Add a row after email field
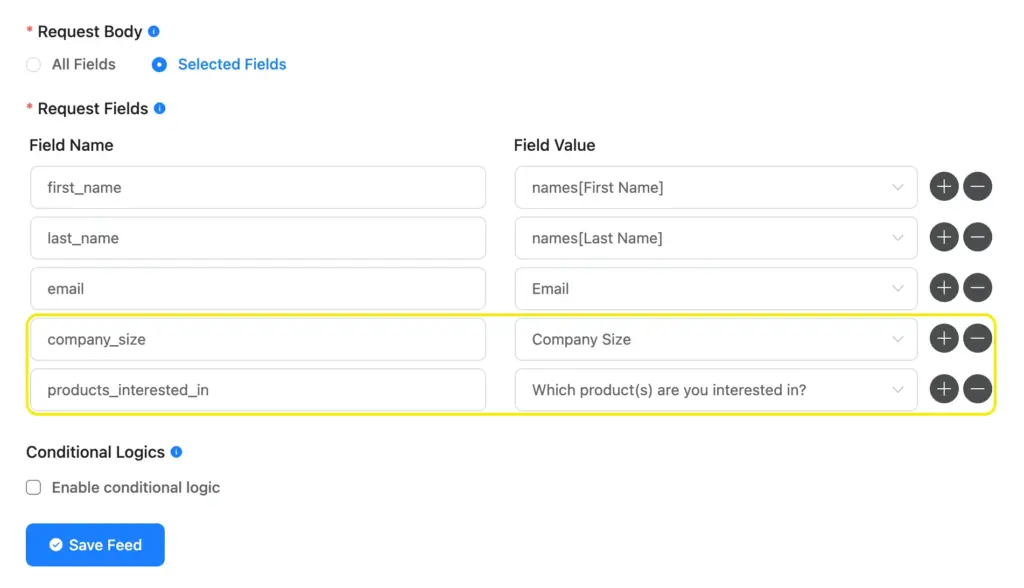Image resolution: width=1024 pixels, height=588 pixels. point(944,288)
